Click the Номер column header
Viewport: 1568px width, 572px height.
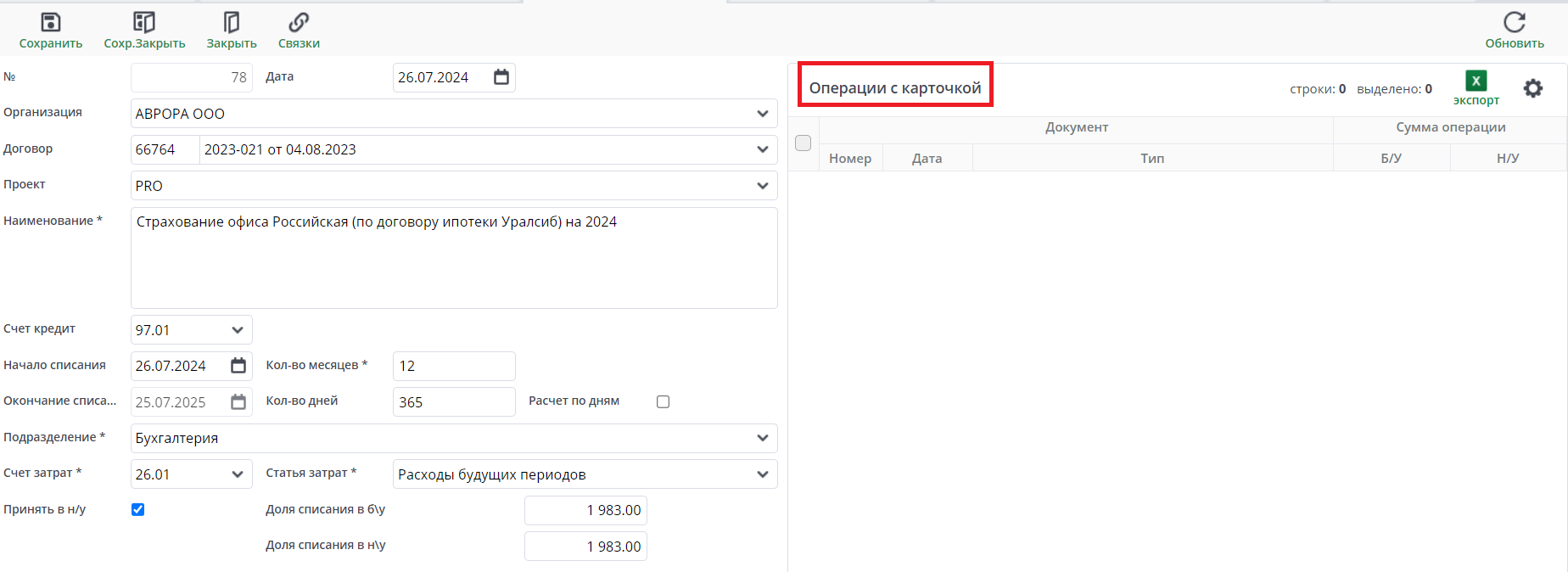click(x=850, y=159)
